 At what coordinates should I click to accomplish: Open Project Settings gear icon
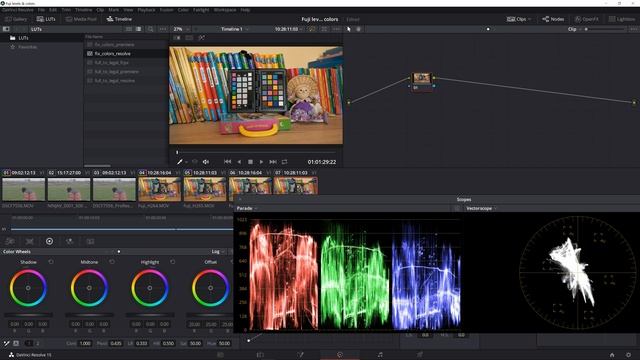click(x=628, y=355)
